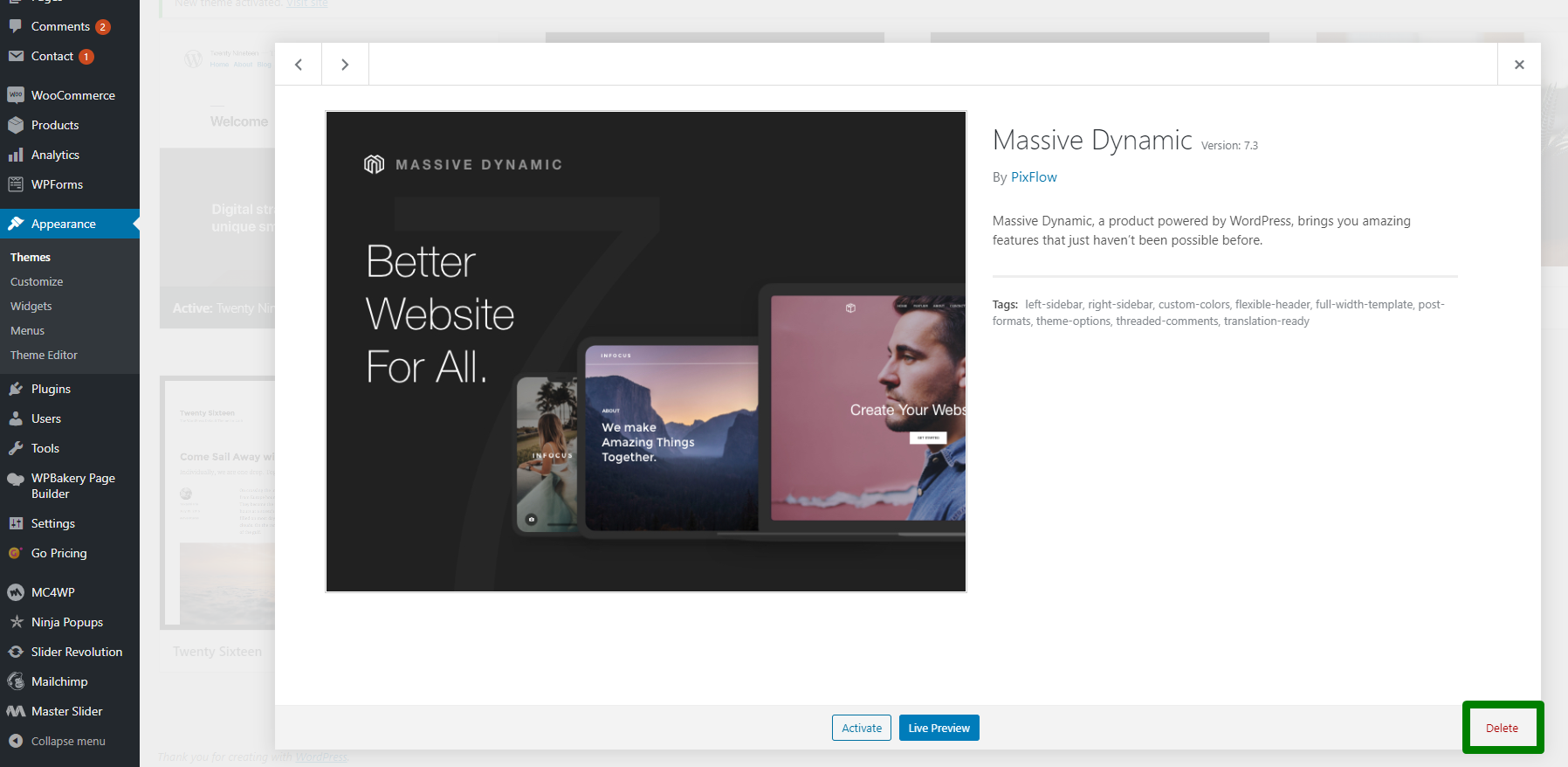The height and width of the screenshot is (767, 1568).
Task: Click the Go Pricing icon
Action: click(x=14, y=553)
